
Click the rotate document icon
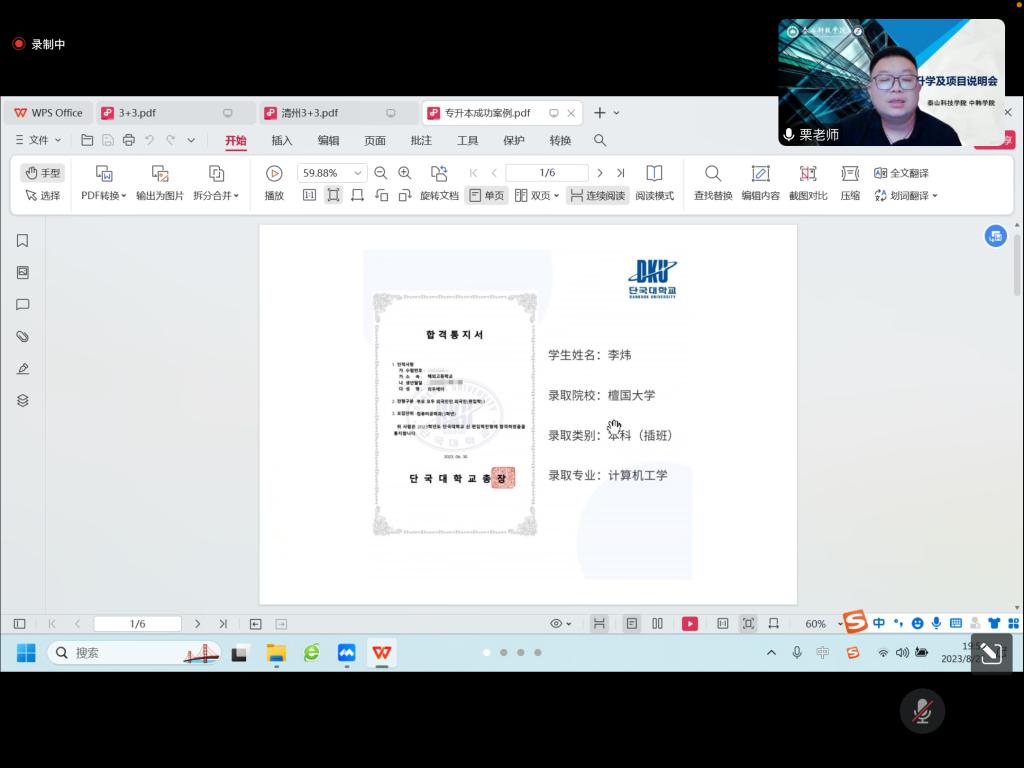(x=439, y=173)
